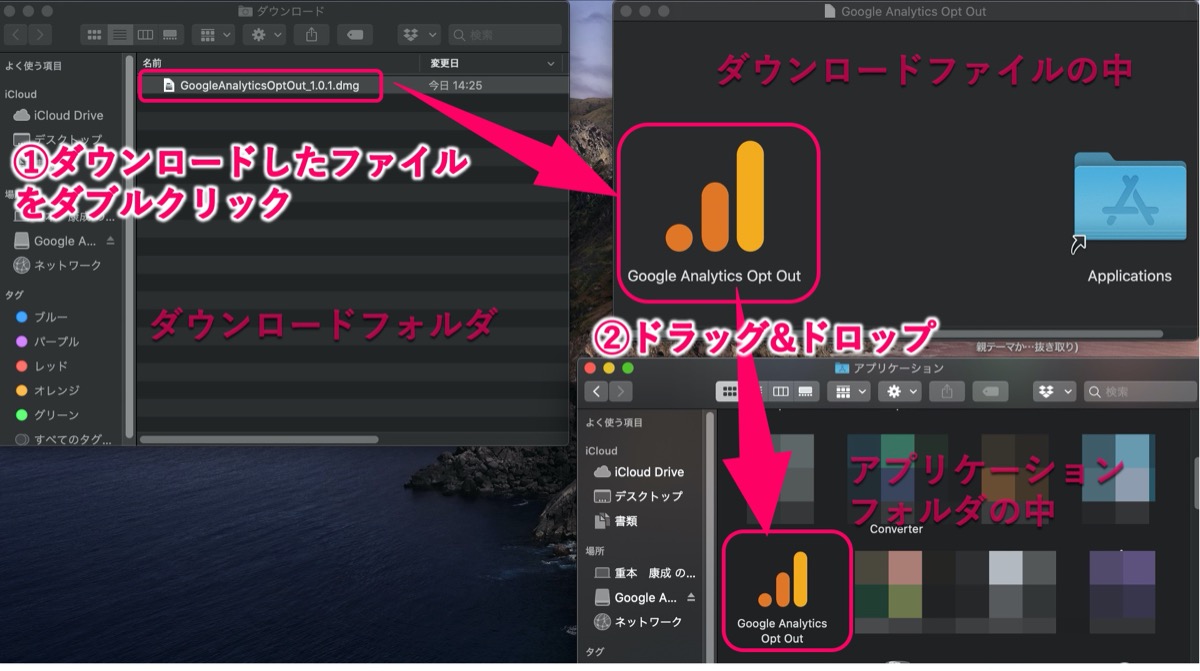1200x671 pixels.
Task: Eject the Google A... disk in Applications sidebar
Action: pos(691,597)
